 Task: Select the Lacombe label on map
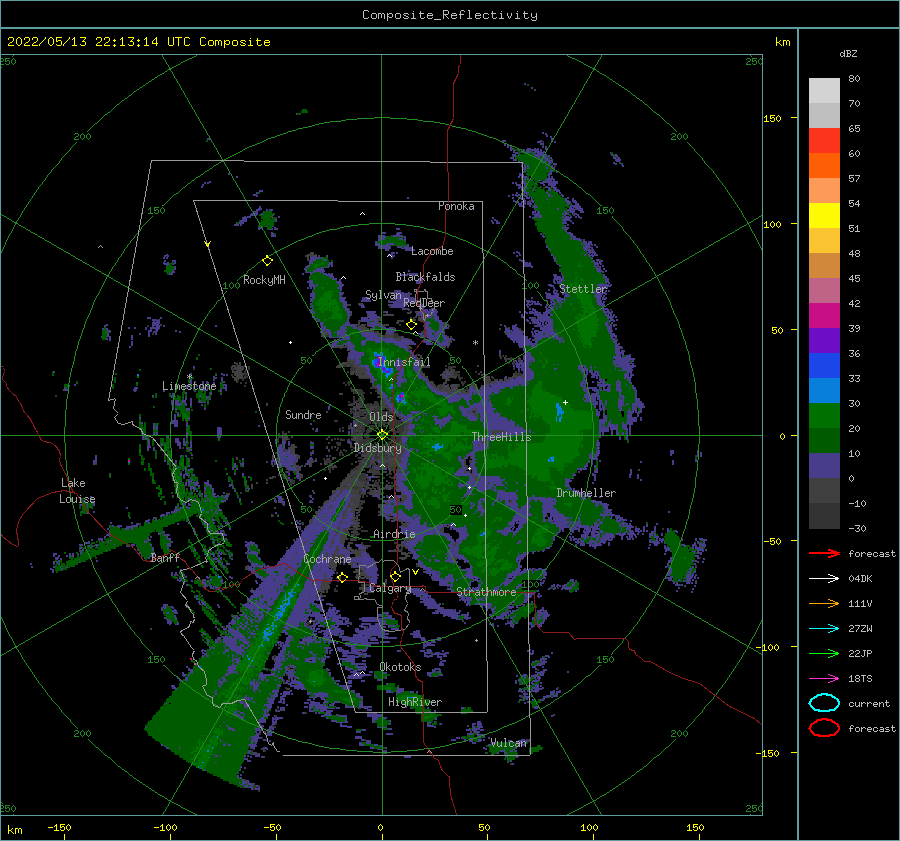[x=432, y=251]
